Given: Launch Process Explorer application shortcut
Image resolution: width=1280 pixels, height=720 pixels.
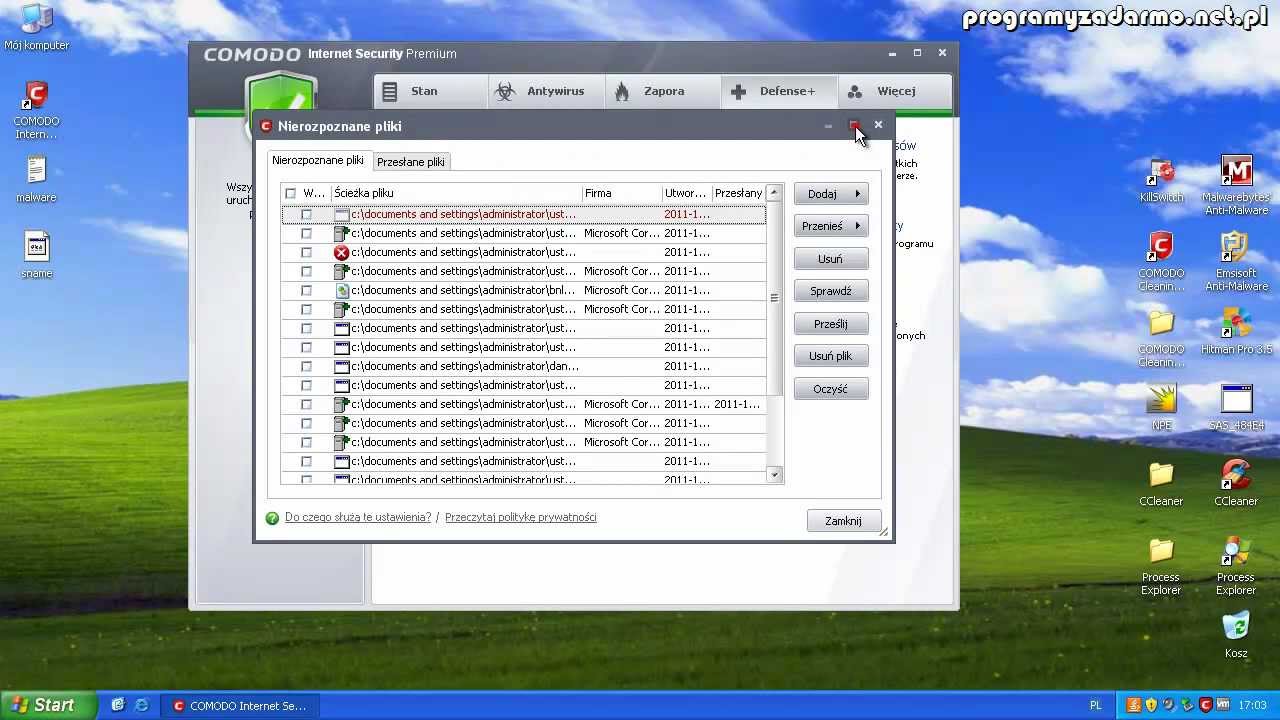Looking at the screenshot, I should pyautogui.click(x=1236, y=566).
